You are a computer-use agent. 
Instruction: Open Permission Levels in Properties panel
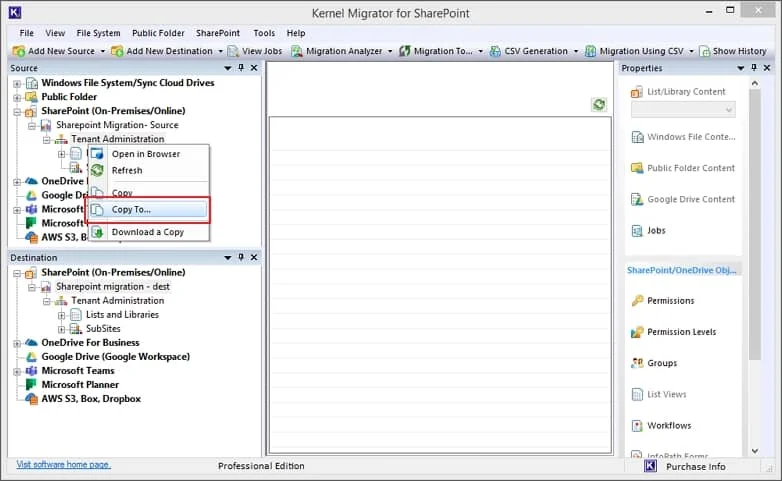674,332
